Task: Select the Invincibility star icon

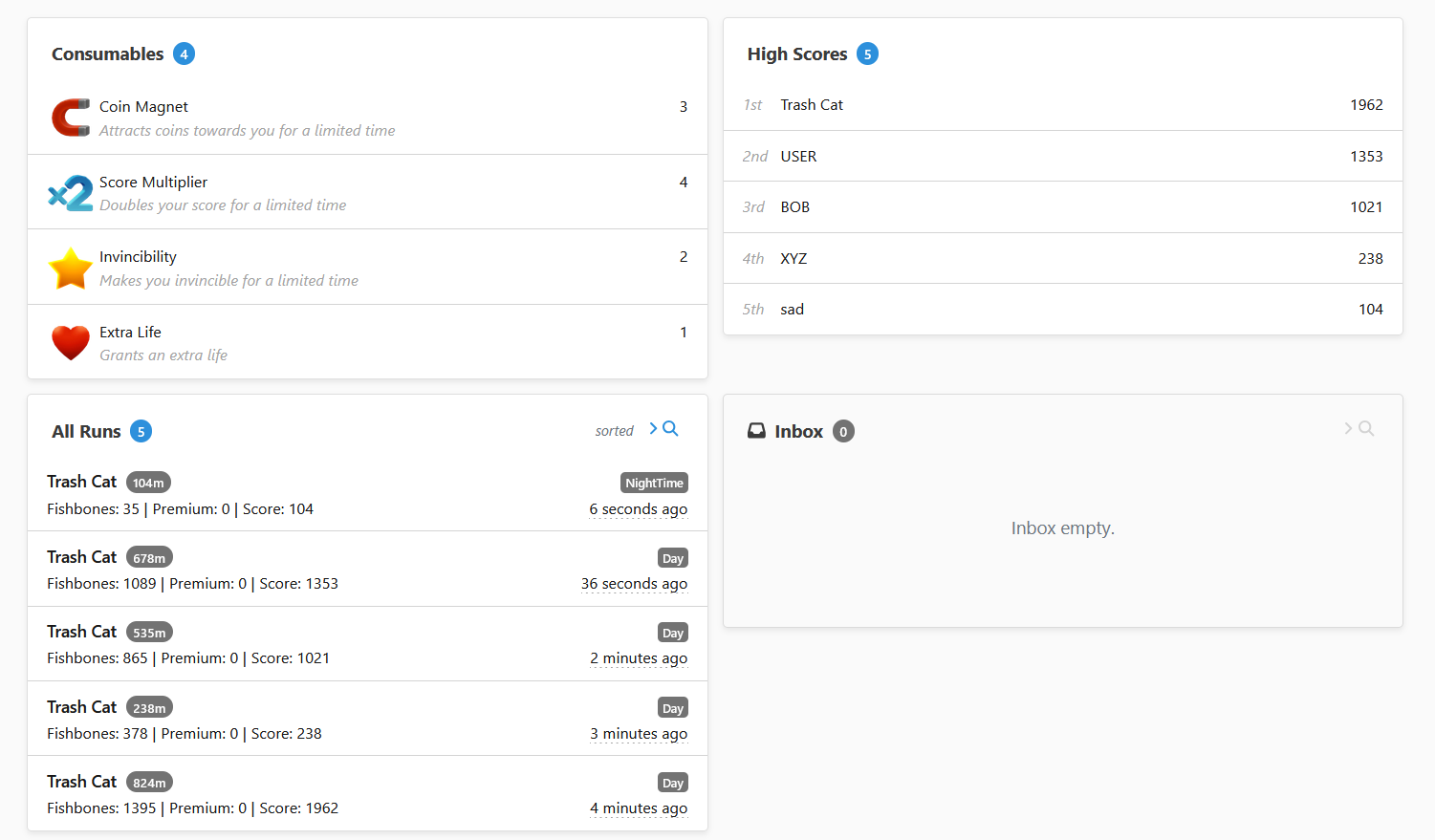Action: pyautogui.click(x=70, y=267)
